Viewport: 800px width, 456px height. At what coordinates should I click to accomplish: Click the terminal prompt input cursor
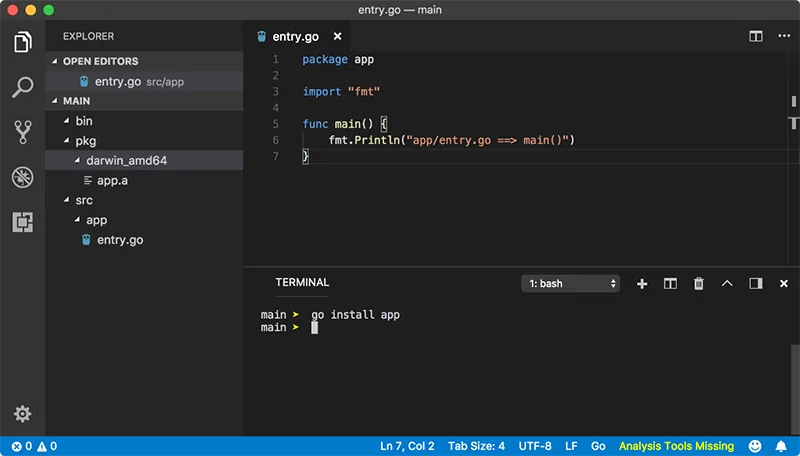(x=314, y=327)
